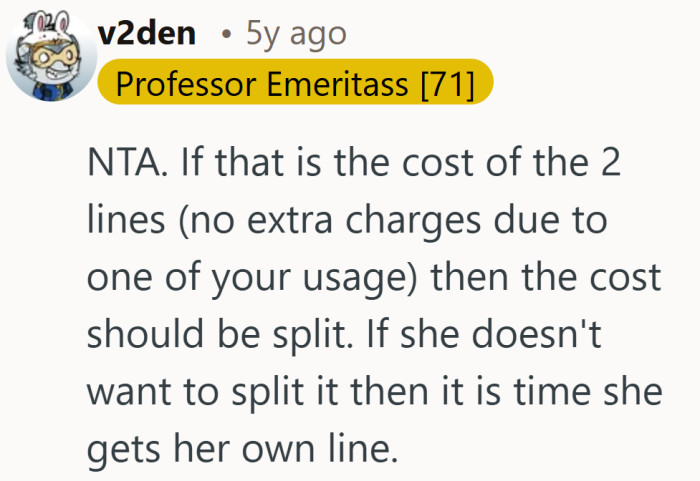Click the line starting "one of your usage)"
The width and height of the screenshot is (700, 481).
pos(374,278)
